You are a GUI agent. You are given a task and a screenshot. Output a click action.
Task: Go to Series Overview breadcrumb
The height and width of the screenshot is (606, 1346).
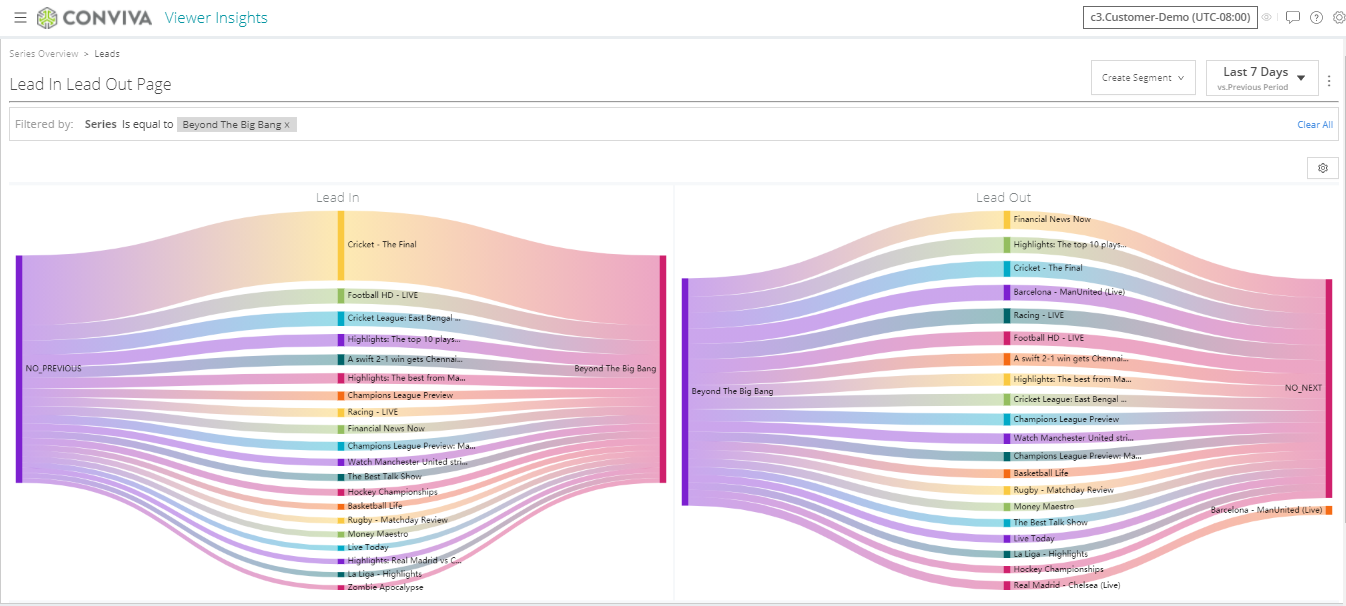pos(44,54)
